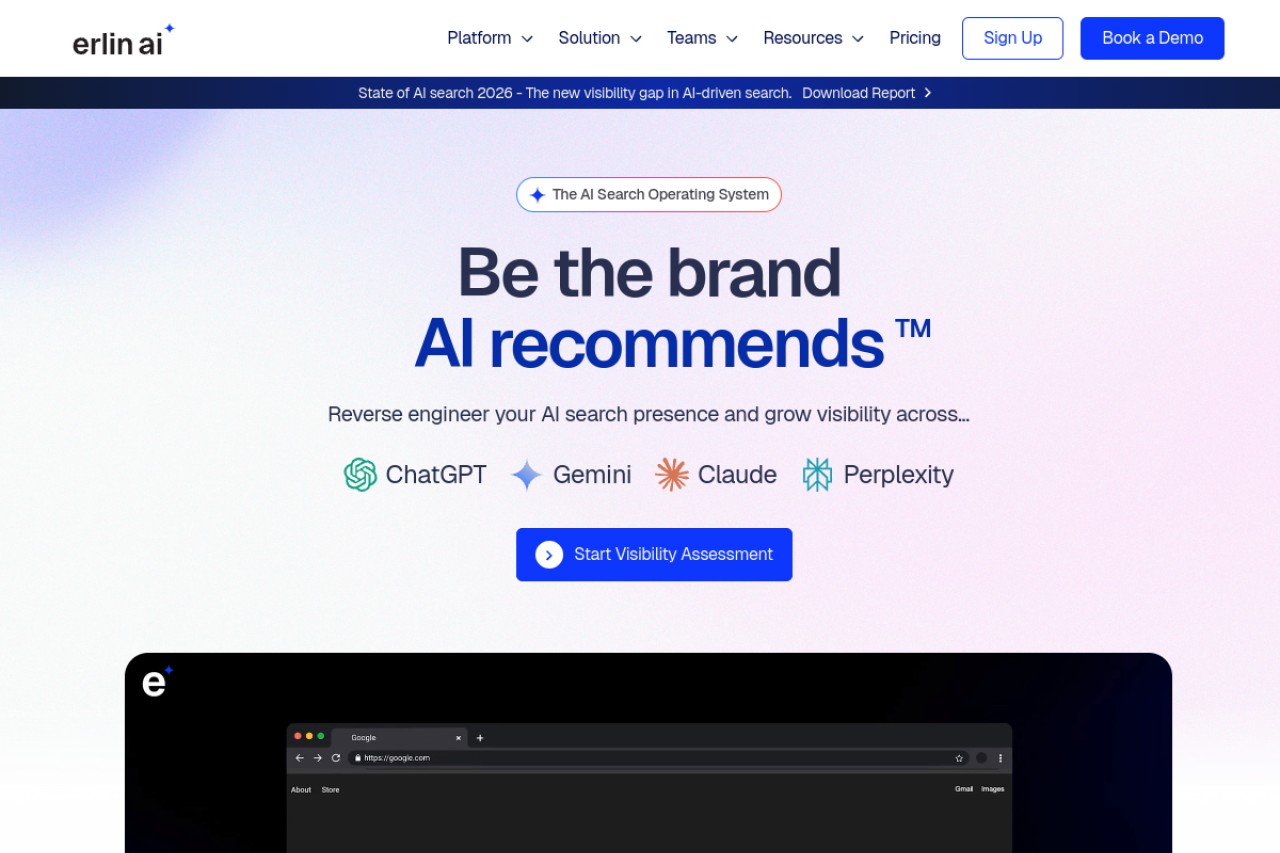Click the white 'e' logo on the demo video
The image size is (1280, 853).
pyautogui.click(x=157, y=680)
